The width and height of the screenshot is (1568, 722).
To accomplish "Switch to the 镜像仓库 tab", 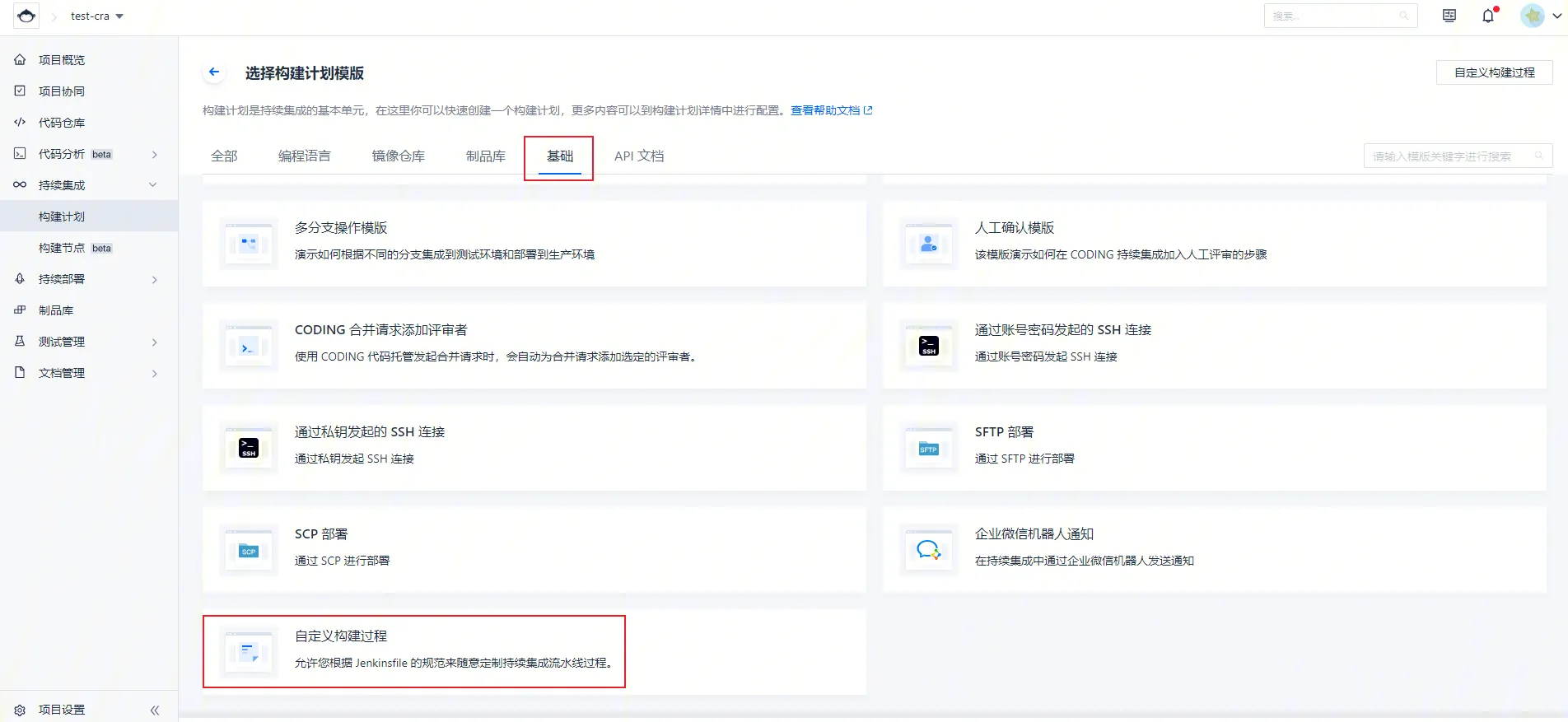I will click(398, 156).
